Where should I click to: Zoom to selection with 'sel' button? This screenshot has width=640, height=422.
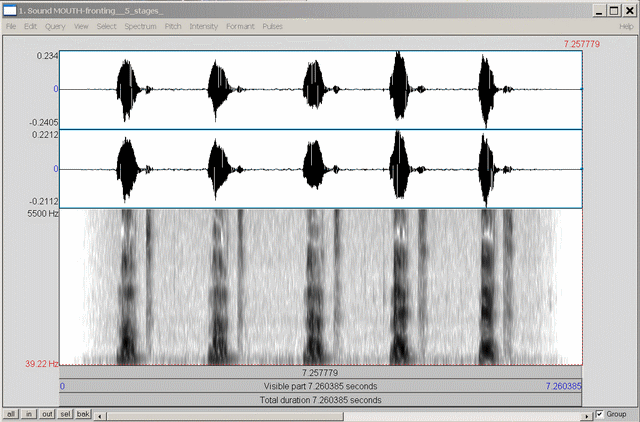point(65,414)
